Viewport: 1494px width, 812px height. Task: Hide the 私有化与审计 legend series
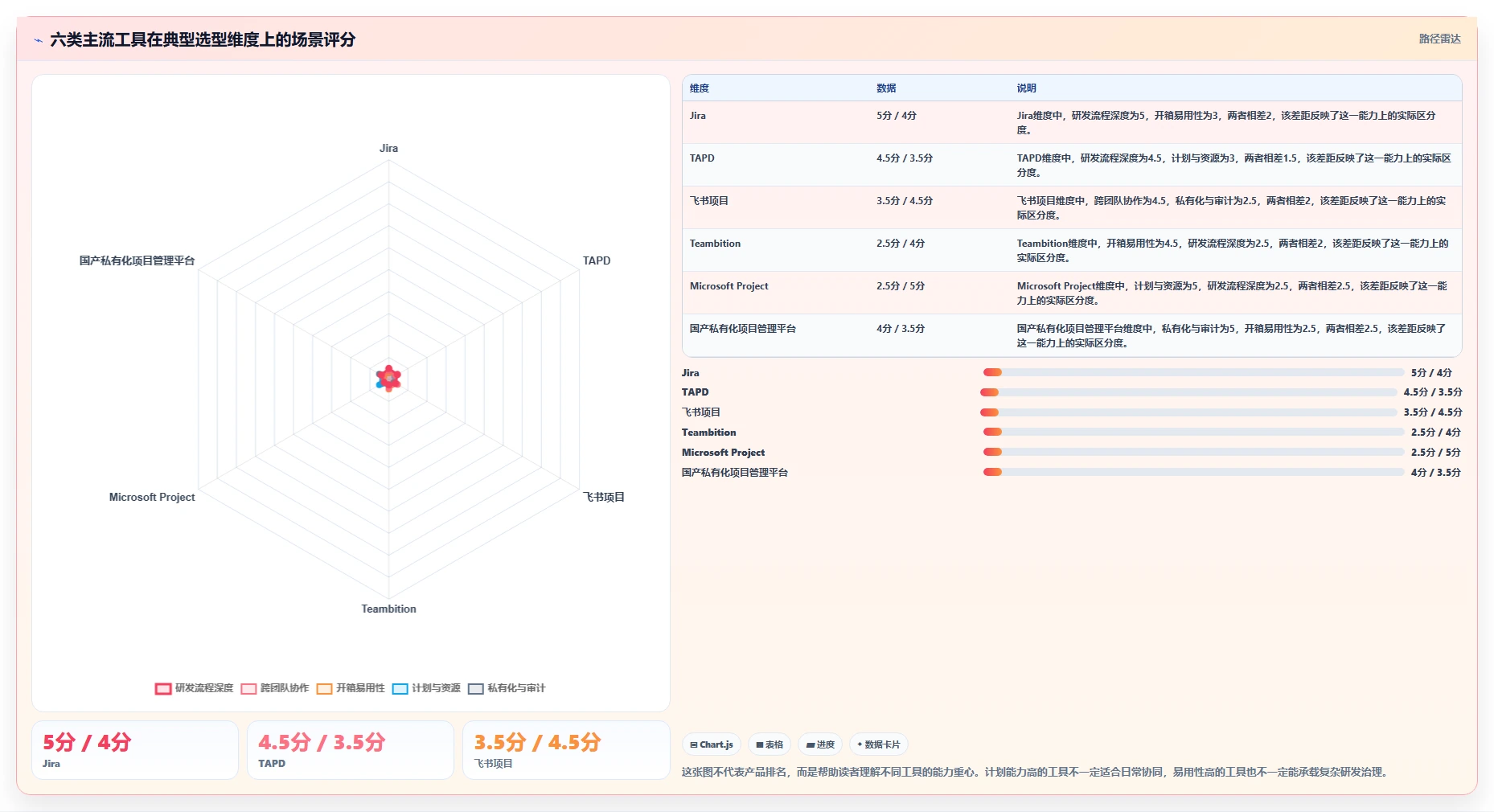(507, 688)
